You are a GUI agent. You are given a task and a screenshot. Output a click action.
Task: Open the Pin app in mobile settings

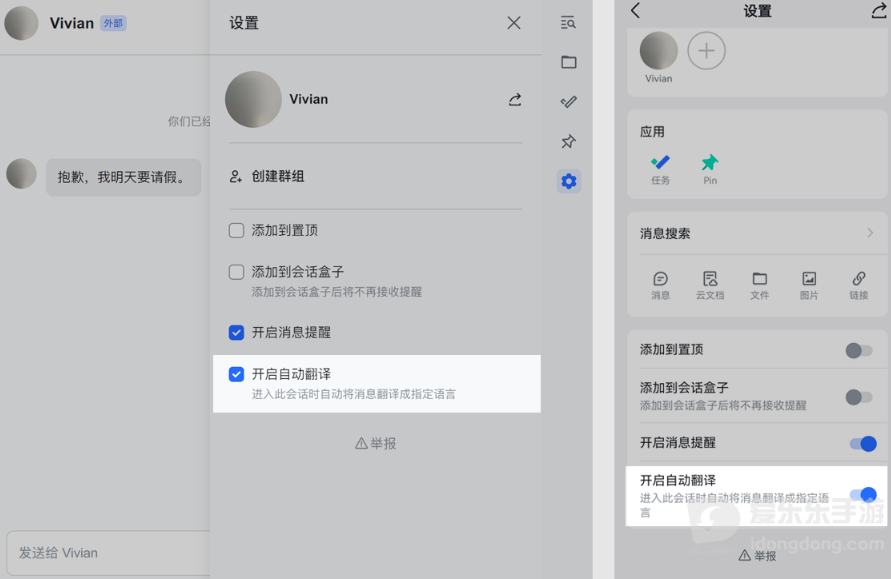coord(710,169)
